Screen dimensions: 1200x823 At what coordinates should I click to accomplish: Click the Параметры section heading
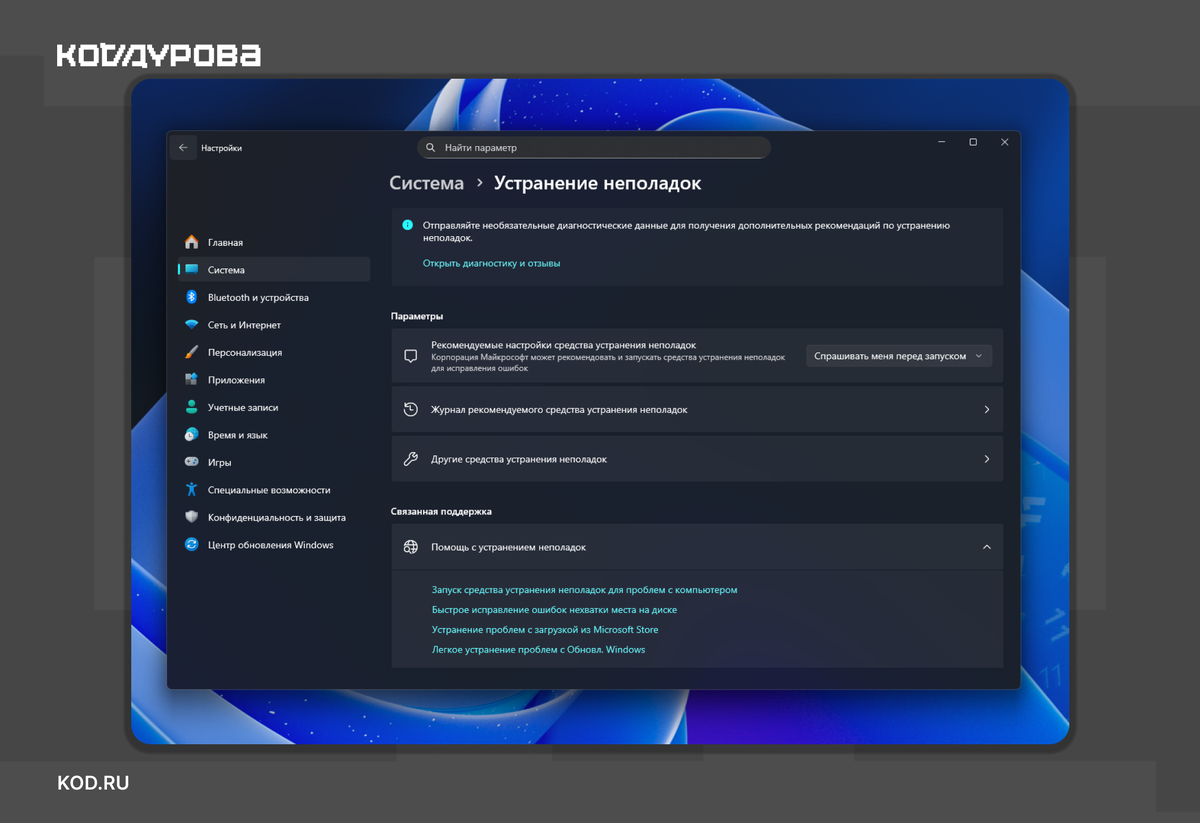click(x=417, y=316)
